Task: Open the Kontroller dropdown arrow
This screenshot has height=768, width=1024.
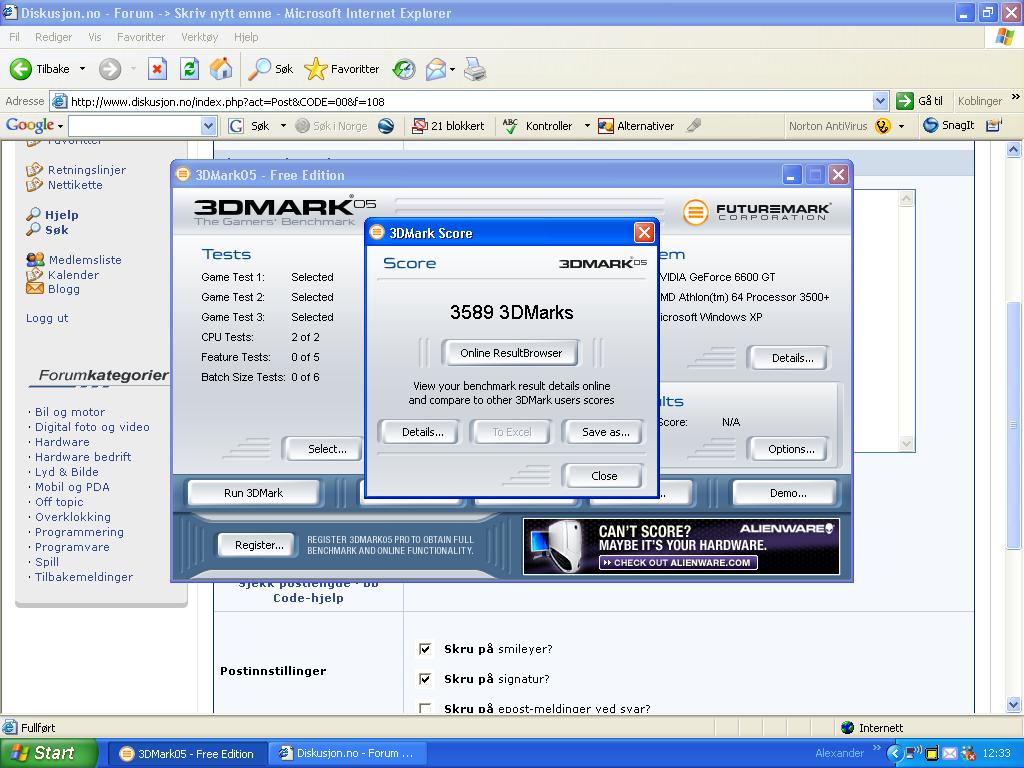Action: point(587,125)
